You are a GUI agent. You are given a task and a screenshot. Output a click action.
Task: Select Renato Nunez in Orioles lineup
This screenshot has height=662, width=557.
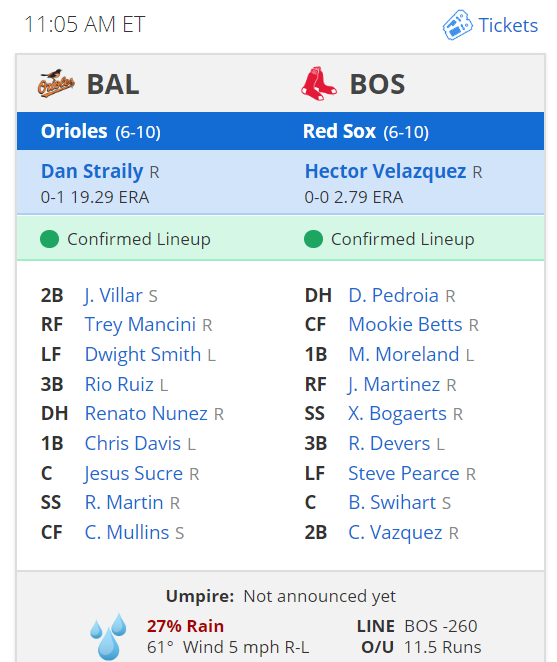click(x=146, y=413)
